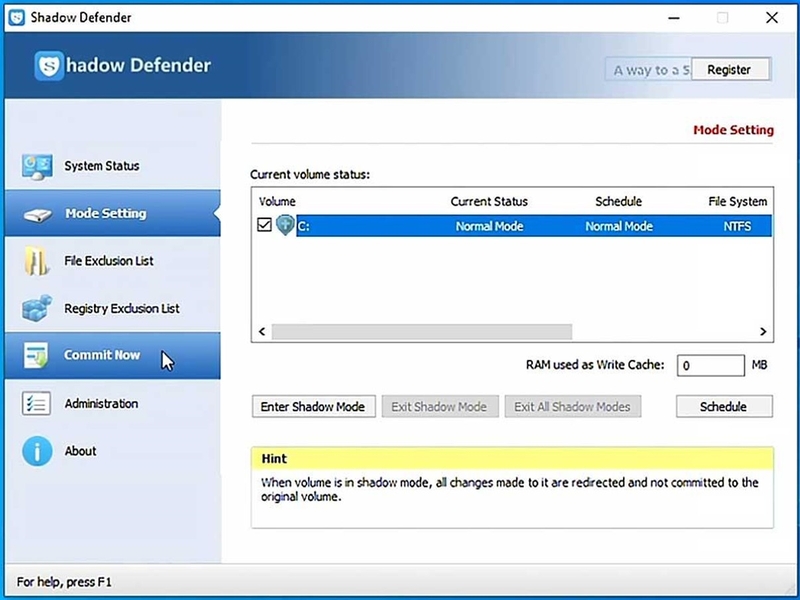The image size is (800, 600).
Task: Click Enter Shadow Mode button
Action: pos(313,407)
